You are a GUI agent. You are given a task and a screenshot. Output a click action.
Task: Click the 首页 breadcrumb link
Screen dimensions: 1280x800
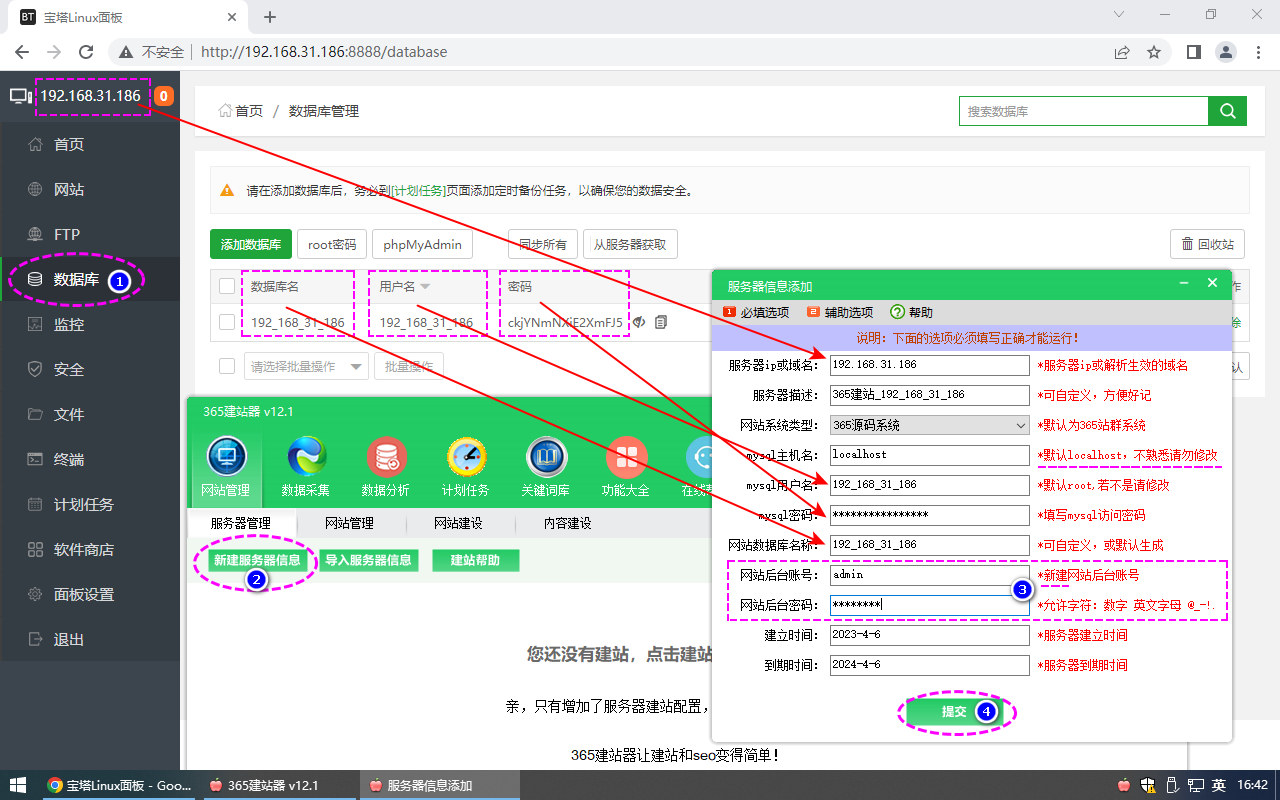pyautogui.click(x=241, y=111)
